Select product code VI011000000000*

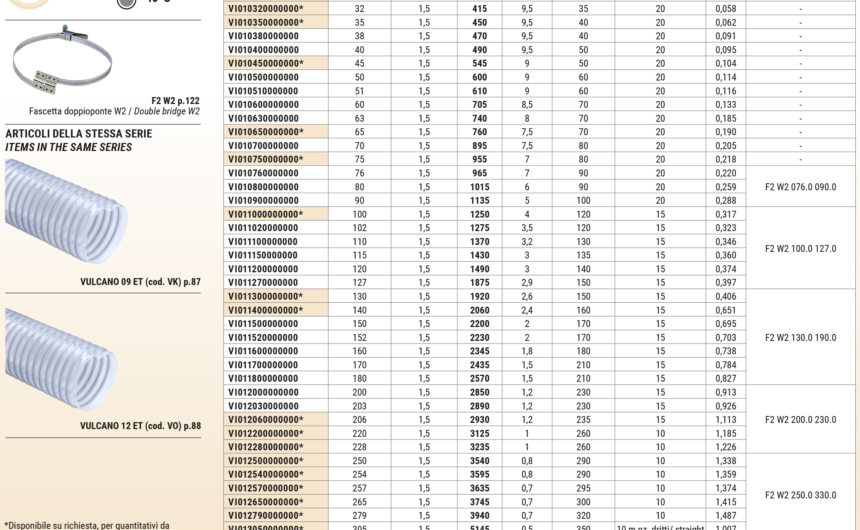click(265, 214)
